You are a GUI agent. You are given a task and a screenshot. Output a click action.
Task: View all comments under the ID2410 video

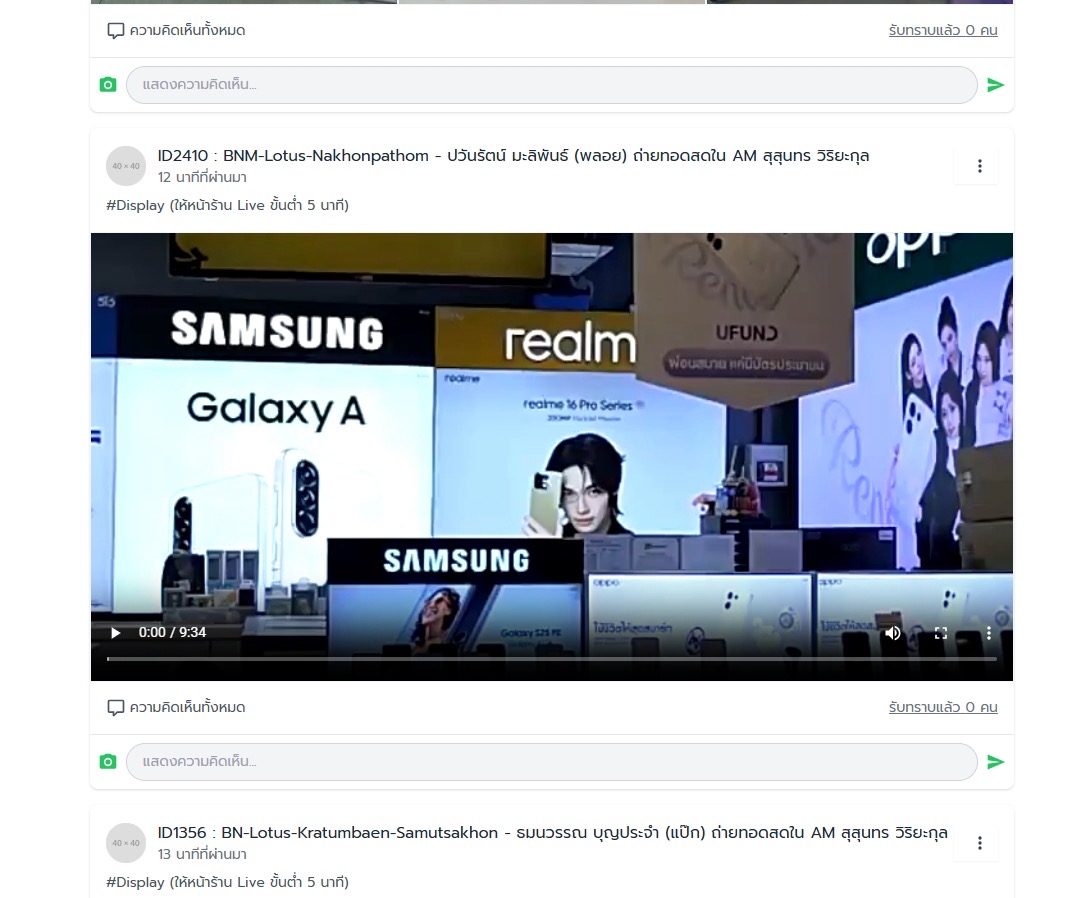[x=176, y=707]
